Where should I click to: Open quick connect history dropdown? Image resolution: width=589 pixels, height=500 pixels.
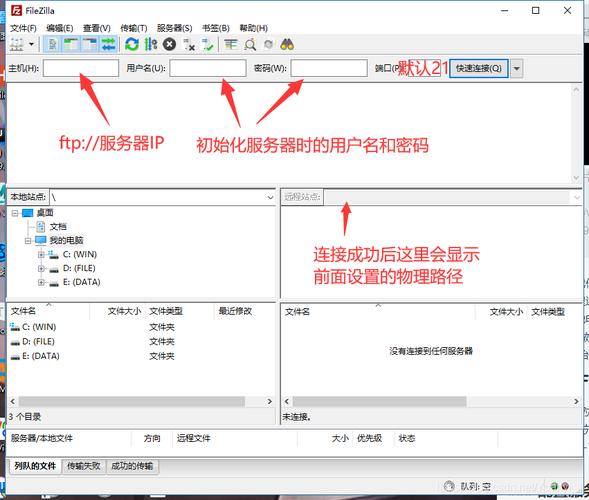pos(517,68)
